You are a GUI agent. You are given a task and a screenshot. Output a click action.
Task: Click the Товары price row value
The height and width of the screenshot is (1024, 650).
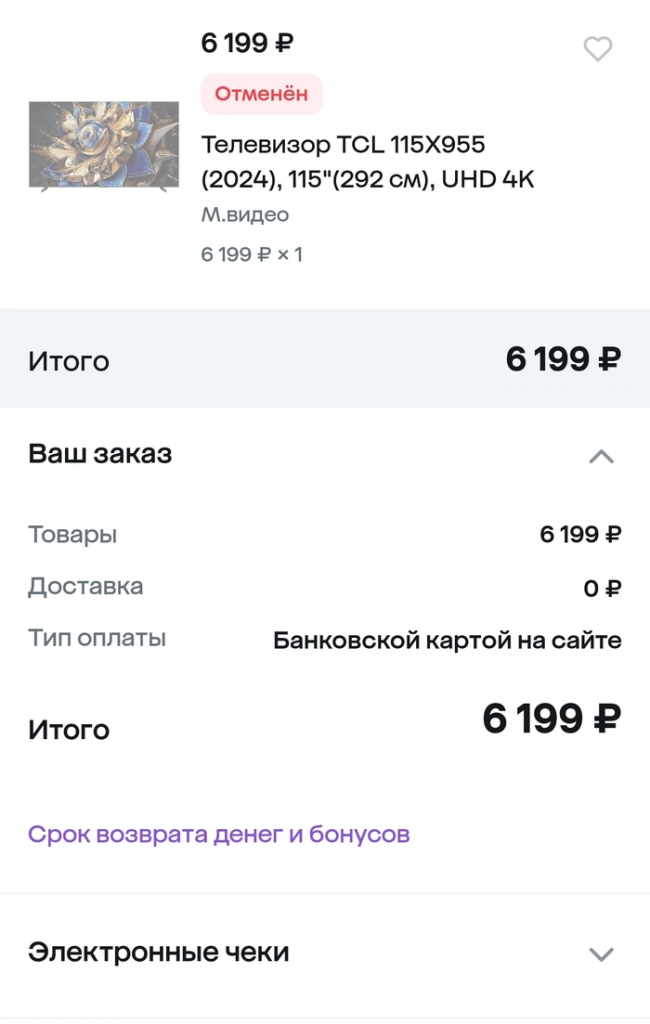click(580, 535)
